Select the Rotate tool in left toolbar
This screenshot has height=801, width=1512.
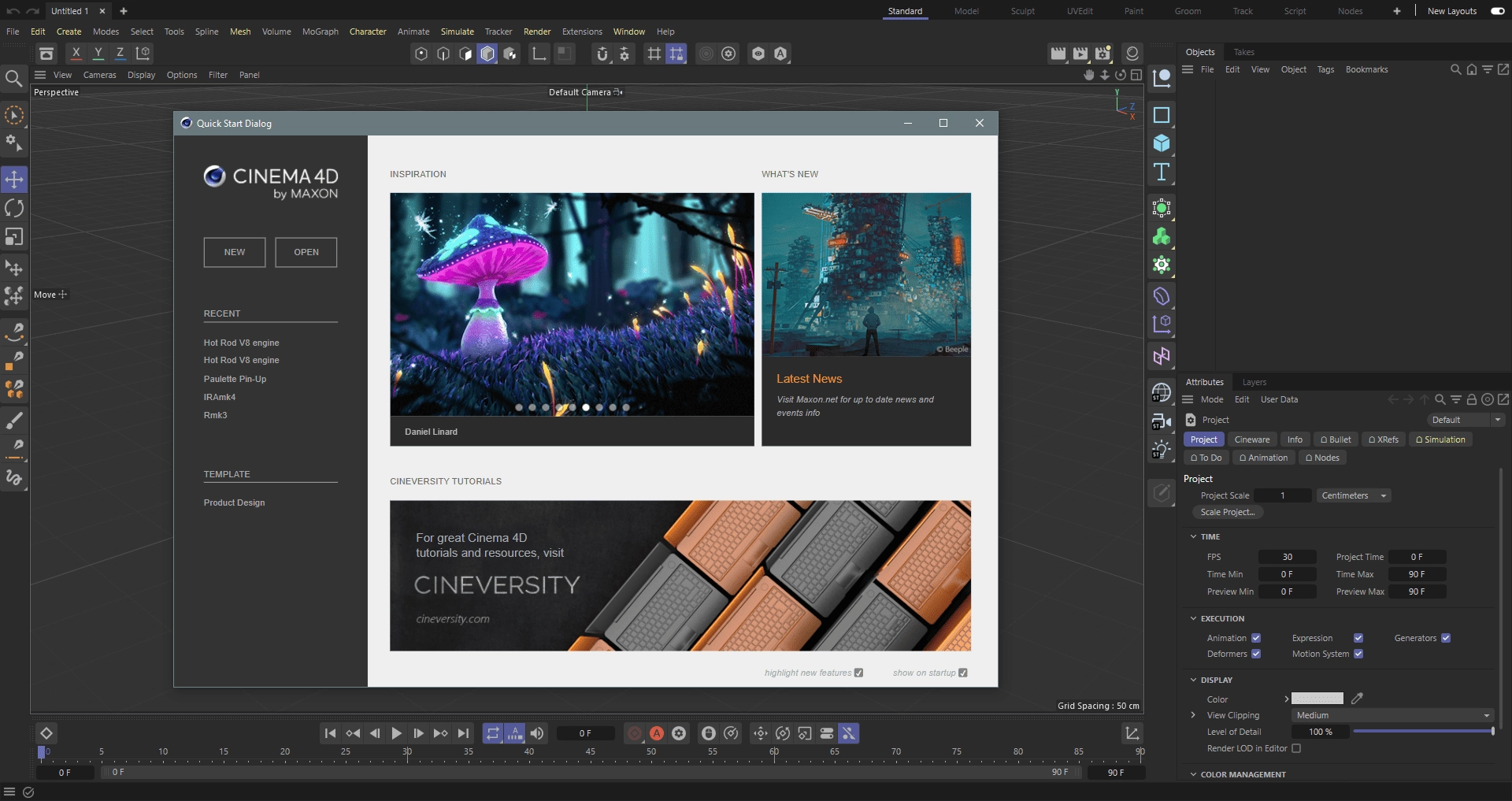coord(14,208)
